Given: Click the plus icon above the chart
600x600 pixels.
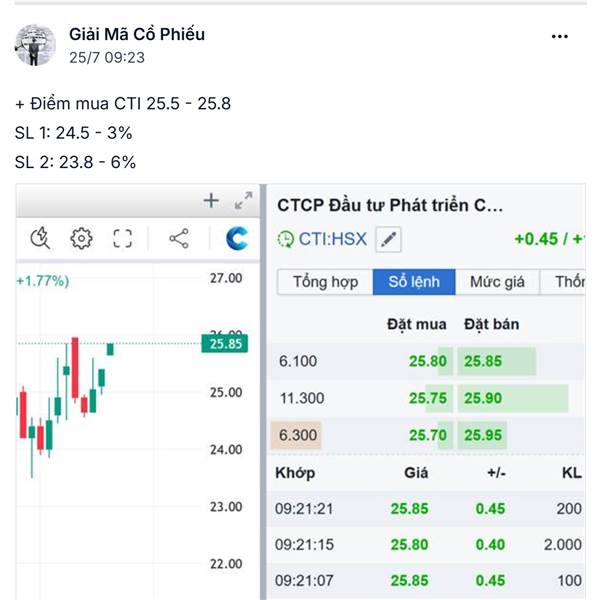Looking at the screenshot, I should click(x=211, y=201).
